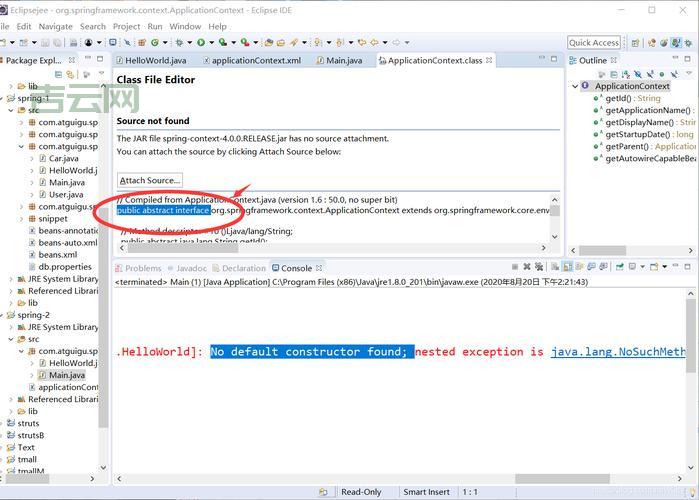Switch to the HelloWorld.java editor tab
Screen dimensions: 699x500
tap(151, 60)
